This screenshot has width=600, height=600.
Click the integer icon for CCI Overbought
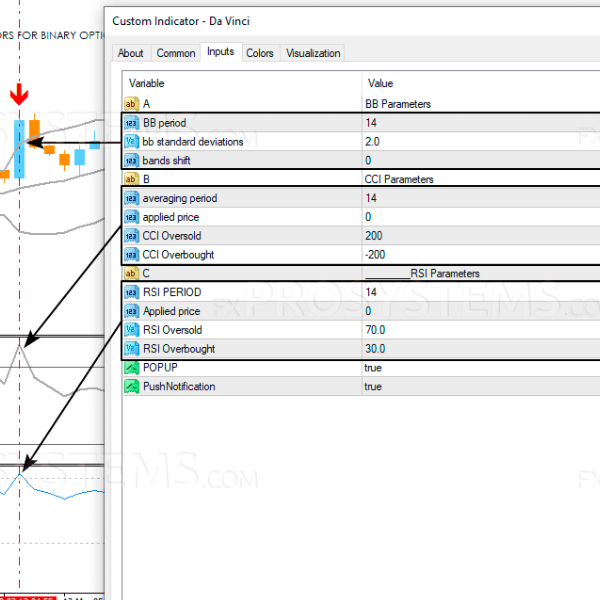(x=131, y=254)
